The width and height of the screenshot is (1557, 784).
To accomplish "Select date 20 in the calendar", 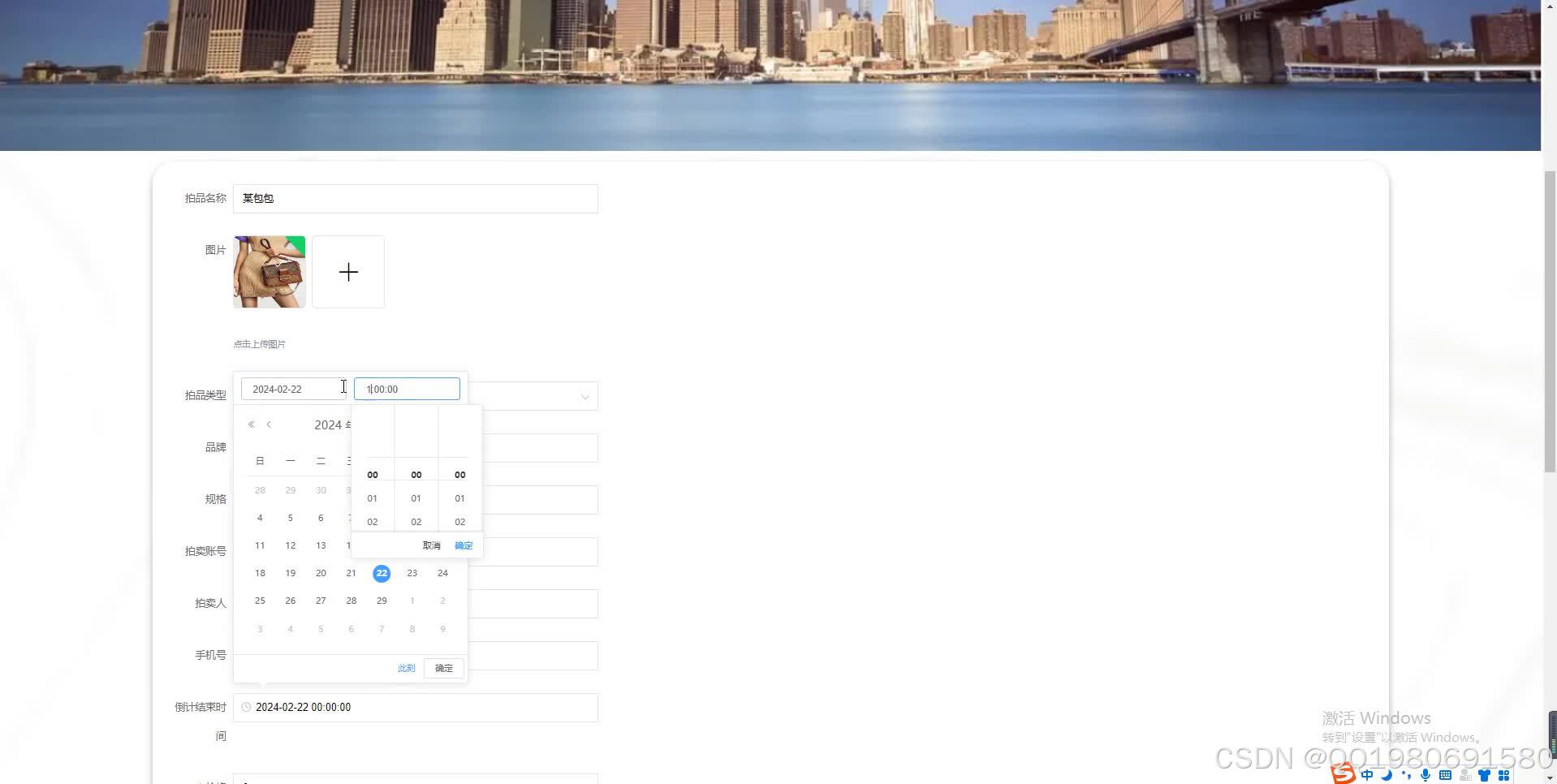I will (x=321, y=573).
